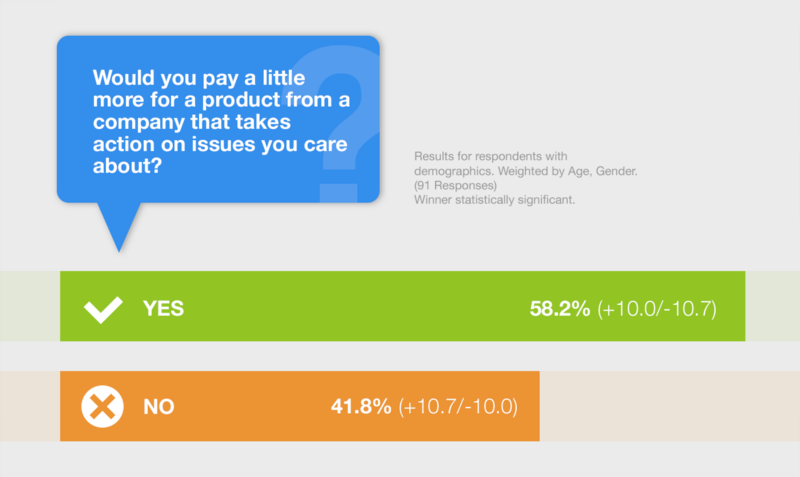Select the YES label text

[163, 309]
